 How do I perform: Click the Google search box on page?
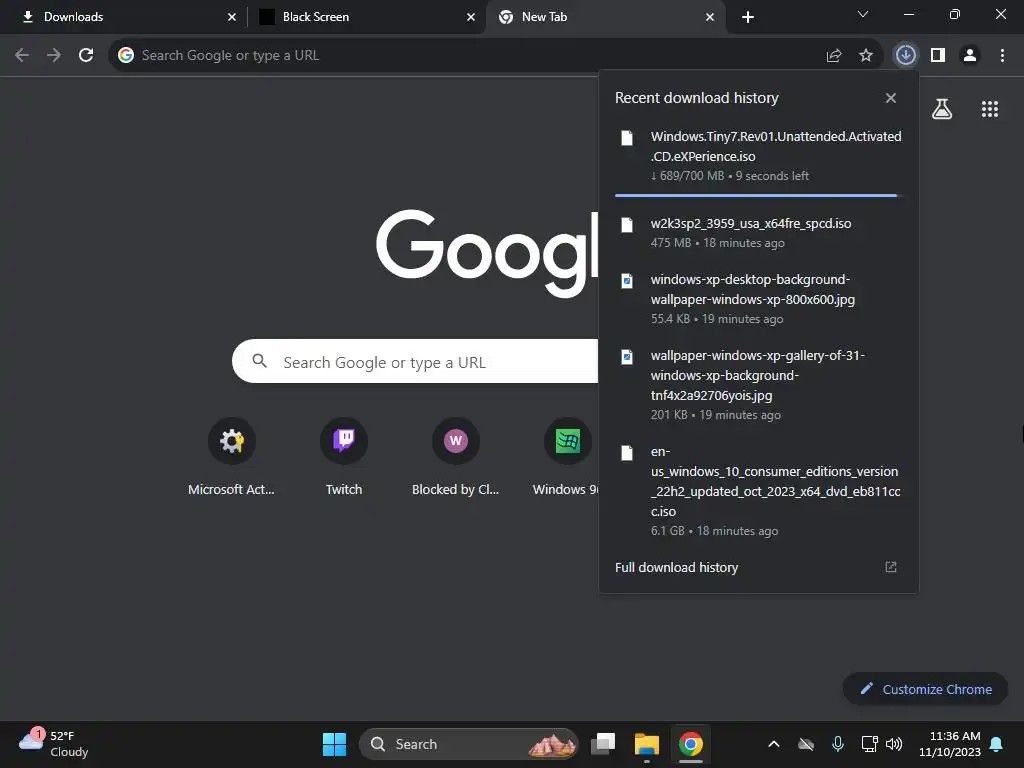pyautogui.click(x=415, y=361)
